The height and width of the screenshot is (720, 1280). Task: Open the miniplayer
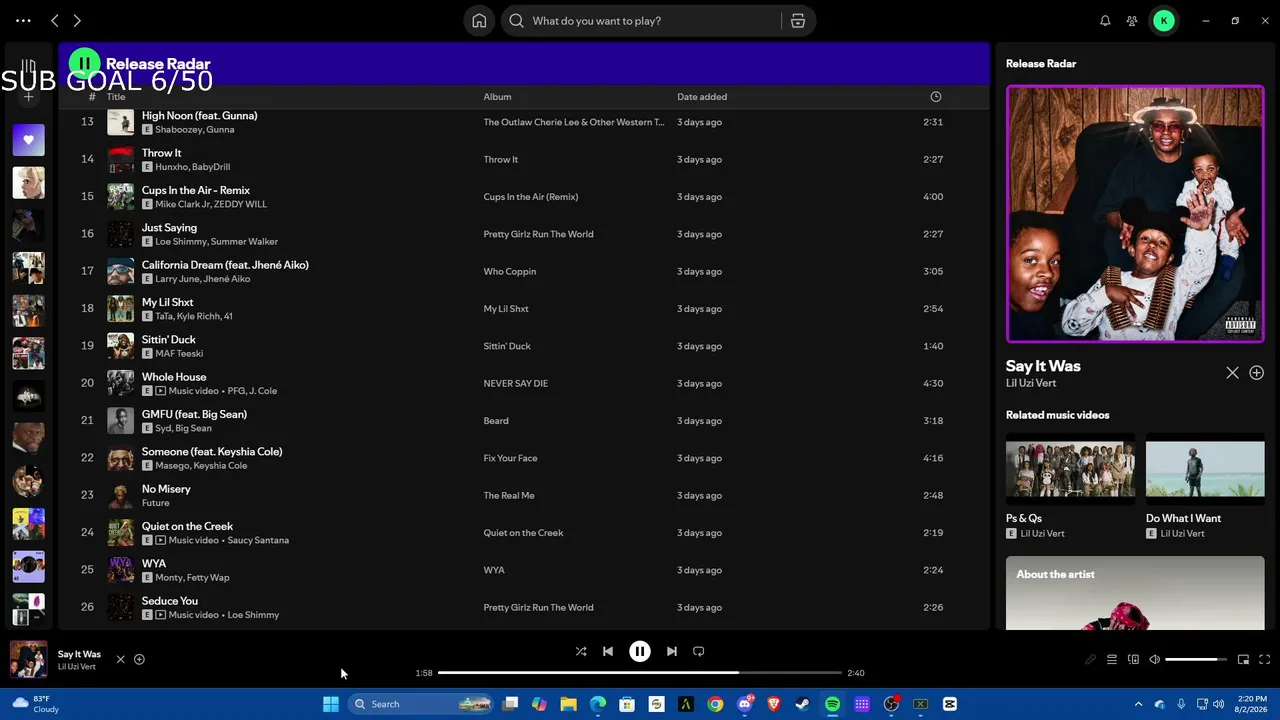coord(1243,660)
